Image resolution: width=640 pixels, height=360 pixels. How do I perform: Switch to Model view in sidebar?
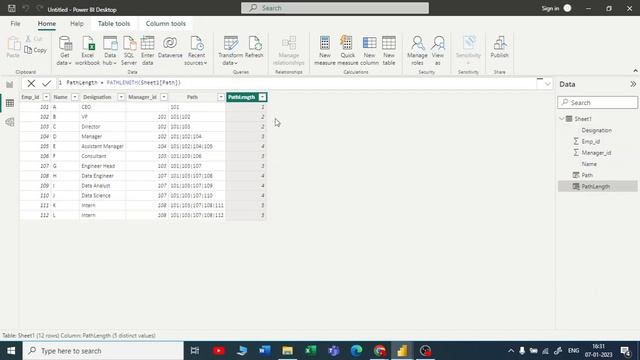[10, 122]
